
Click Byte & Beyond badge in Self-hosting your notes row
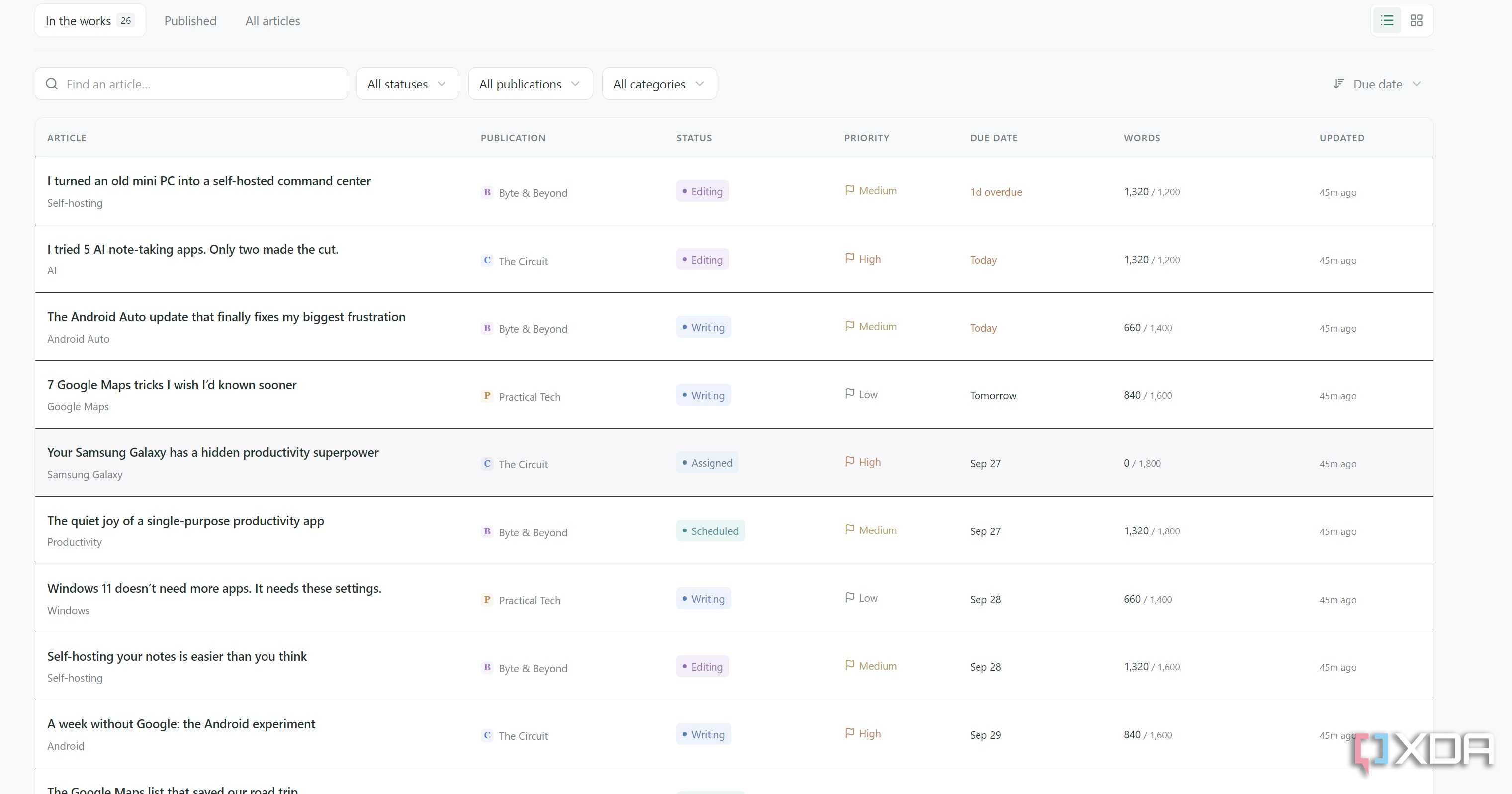487,667
